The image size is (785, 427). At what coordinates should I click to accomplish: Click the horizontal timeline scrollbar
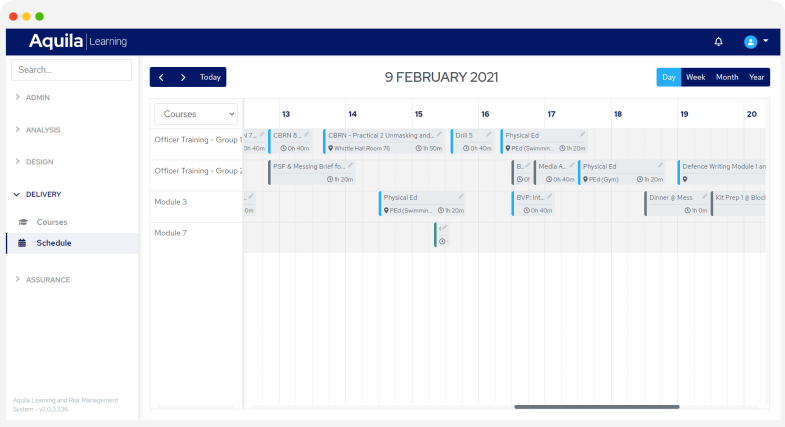(596, 407)
